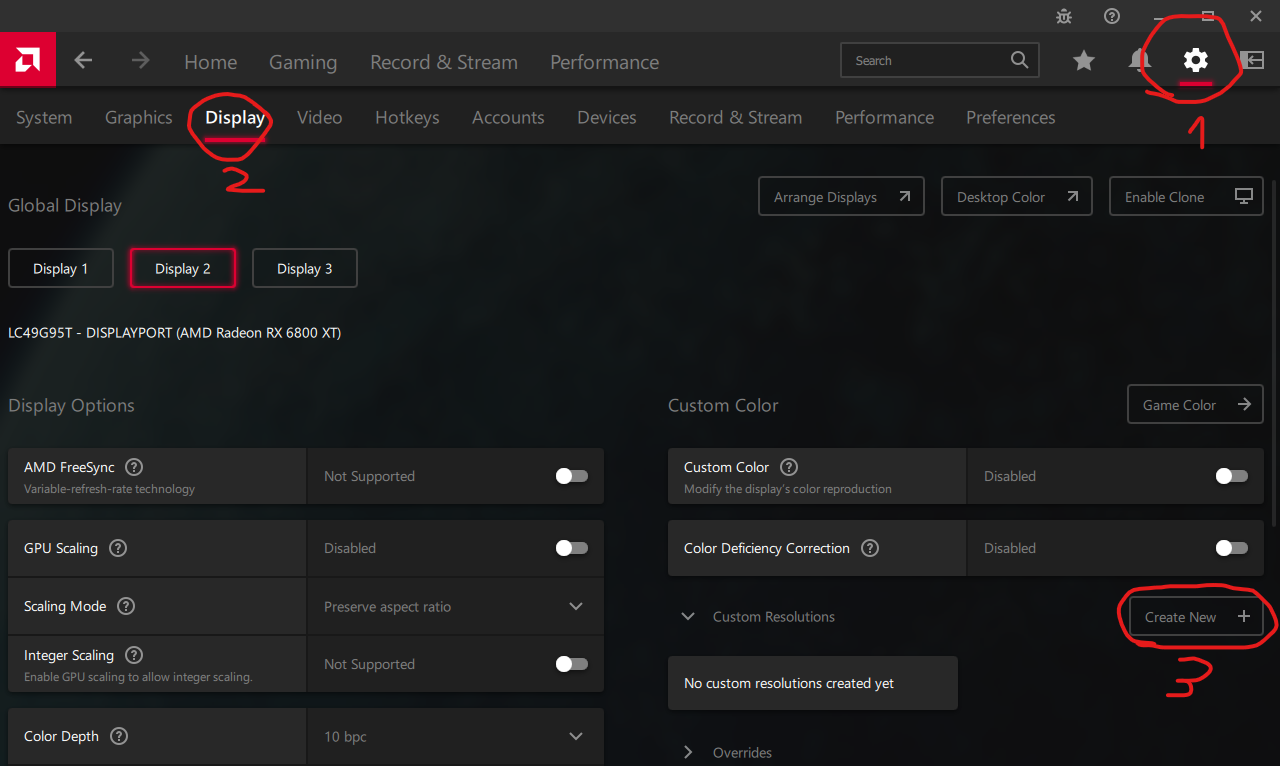
Task: Switch to Accounts settings tab
Action: 508,118
